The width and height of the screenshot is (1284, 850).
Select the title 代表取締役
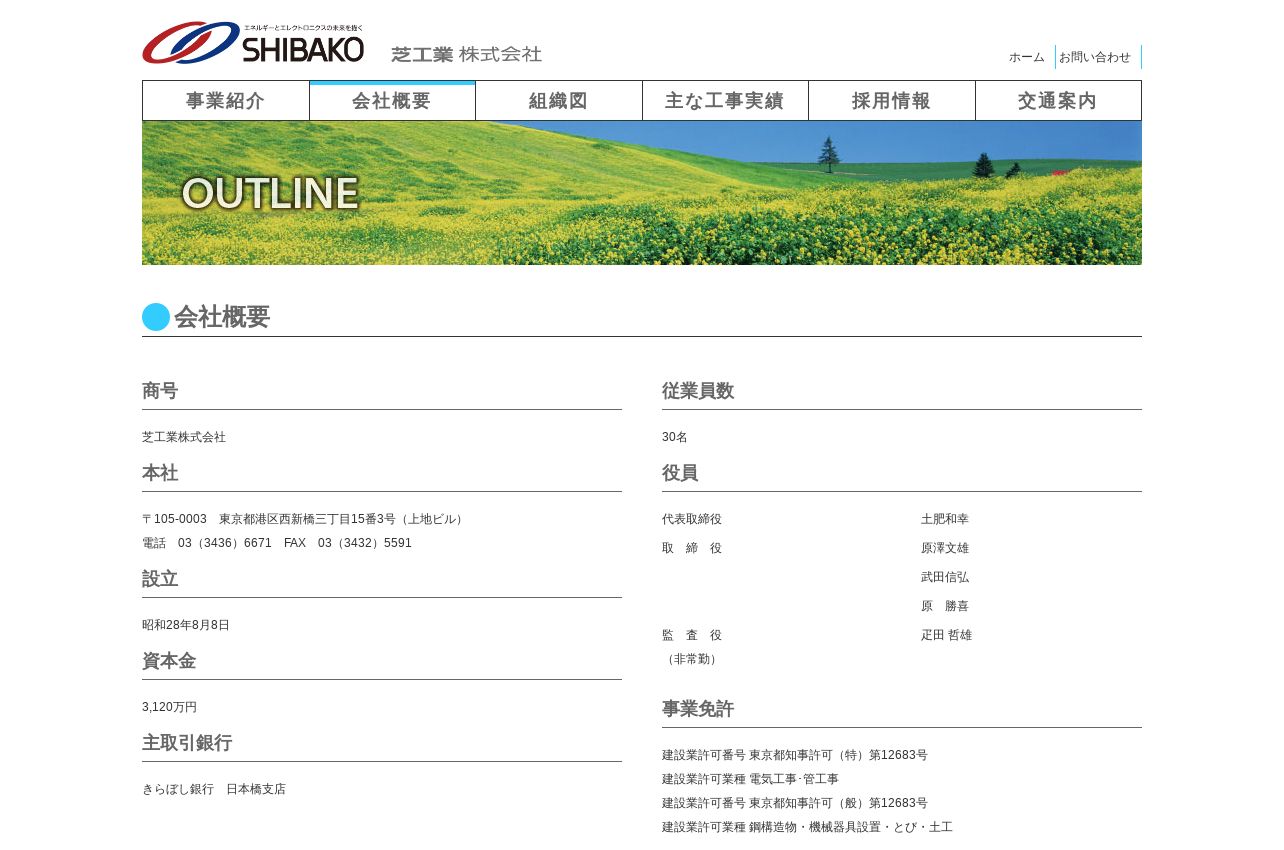(x=692, y=519)
